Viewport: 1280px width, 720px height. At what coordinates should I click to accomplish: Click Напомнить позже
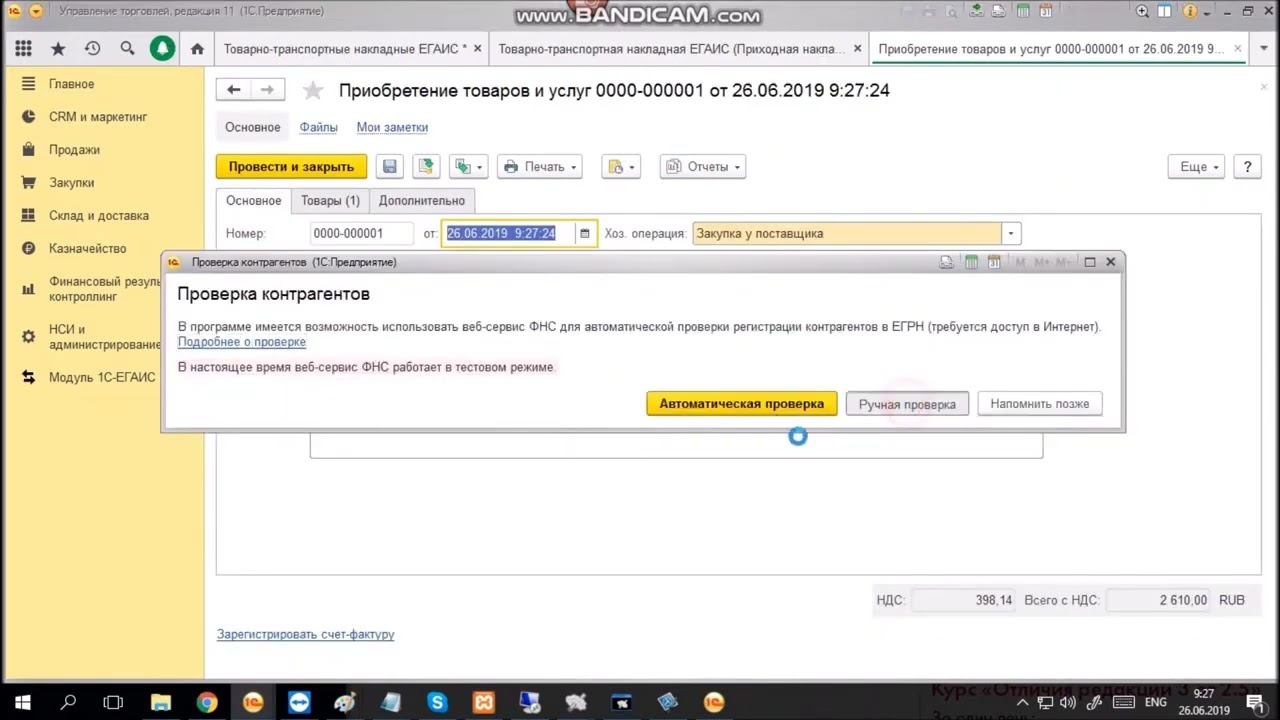click(1040, 404)
